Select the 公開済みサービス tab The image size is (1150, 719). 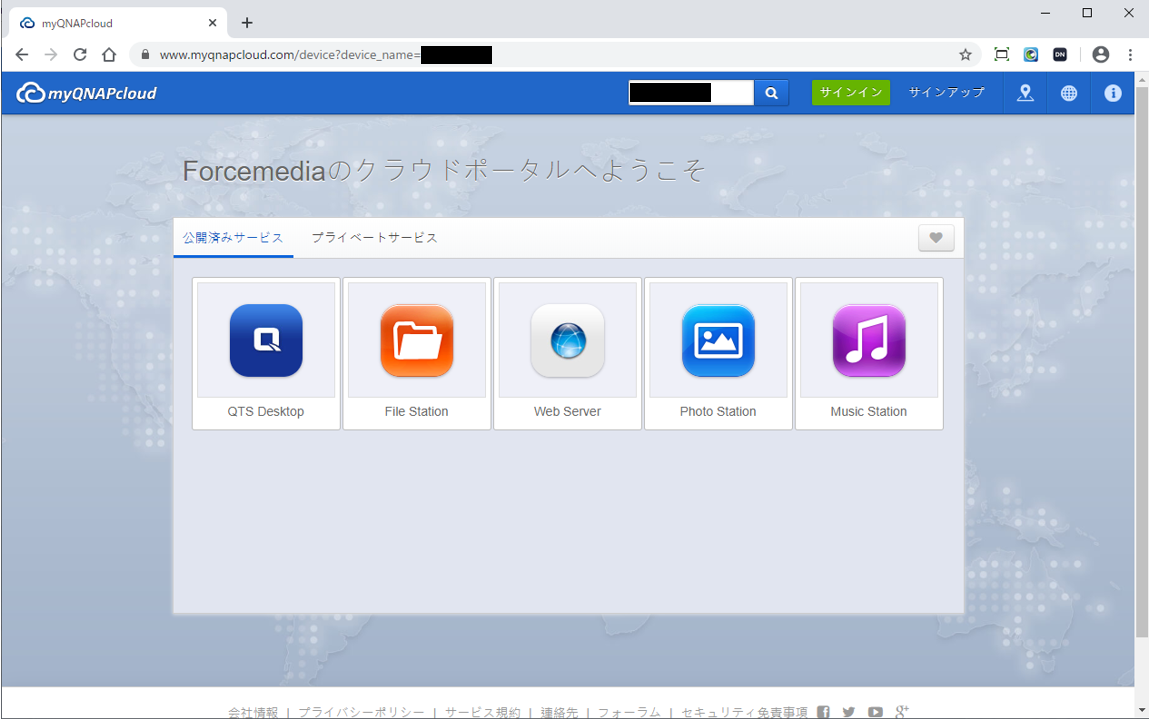(233, 238)
